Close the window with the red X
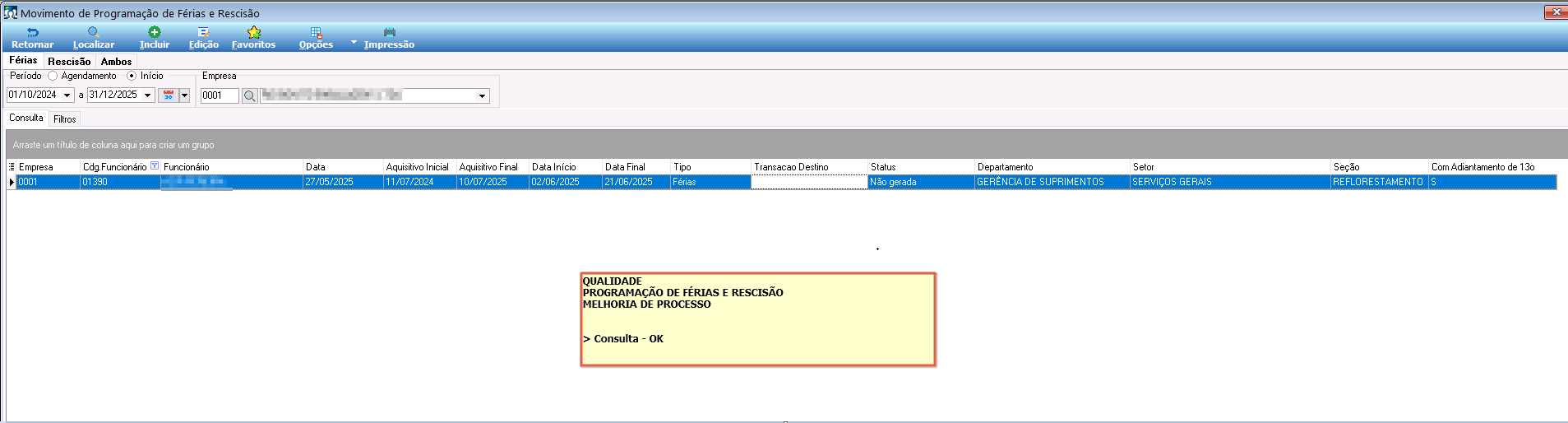Screen dimensions: 1568x423 click(x=1556, y=12)
